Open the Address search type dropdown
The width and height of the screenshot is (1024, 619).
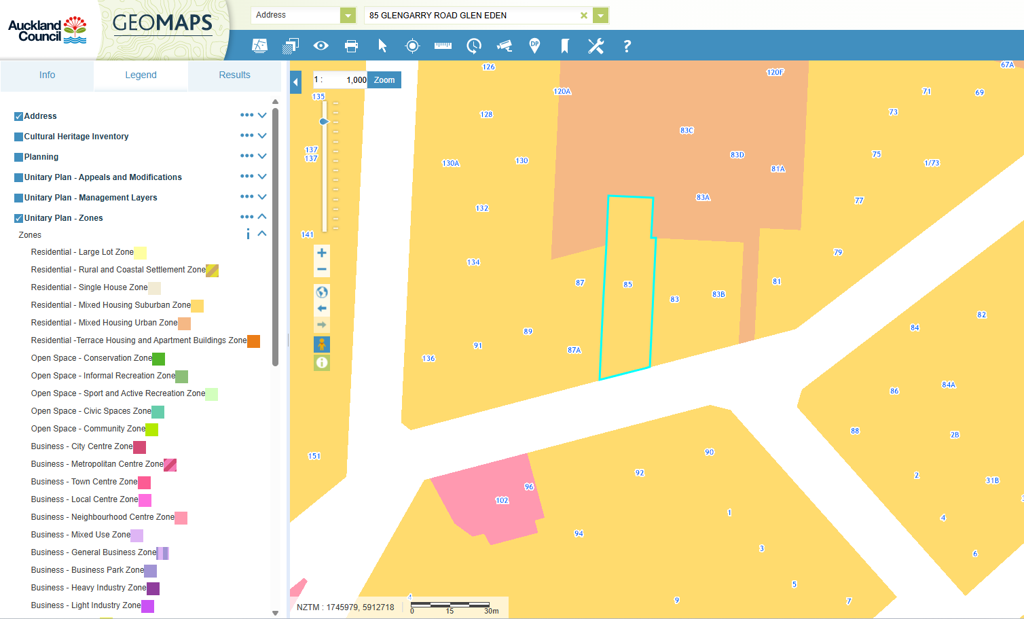347,15
